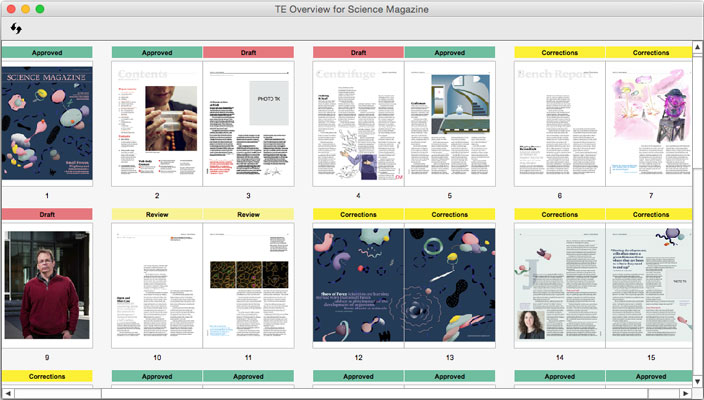Click Corrections label below page 9
Image resolution: width=704 pixels, height=400 pixels.
(x=47, y=376)
